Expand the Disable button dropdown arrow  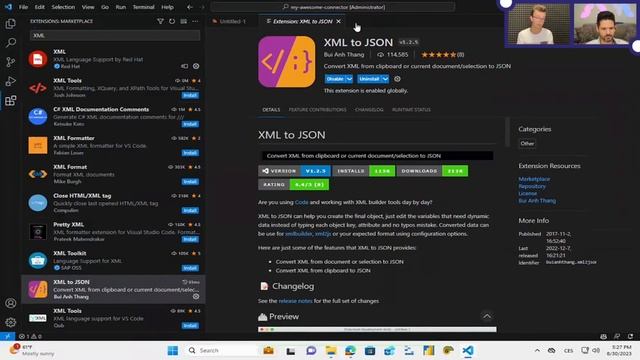coord(349,79)
